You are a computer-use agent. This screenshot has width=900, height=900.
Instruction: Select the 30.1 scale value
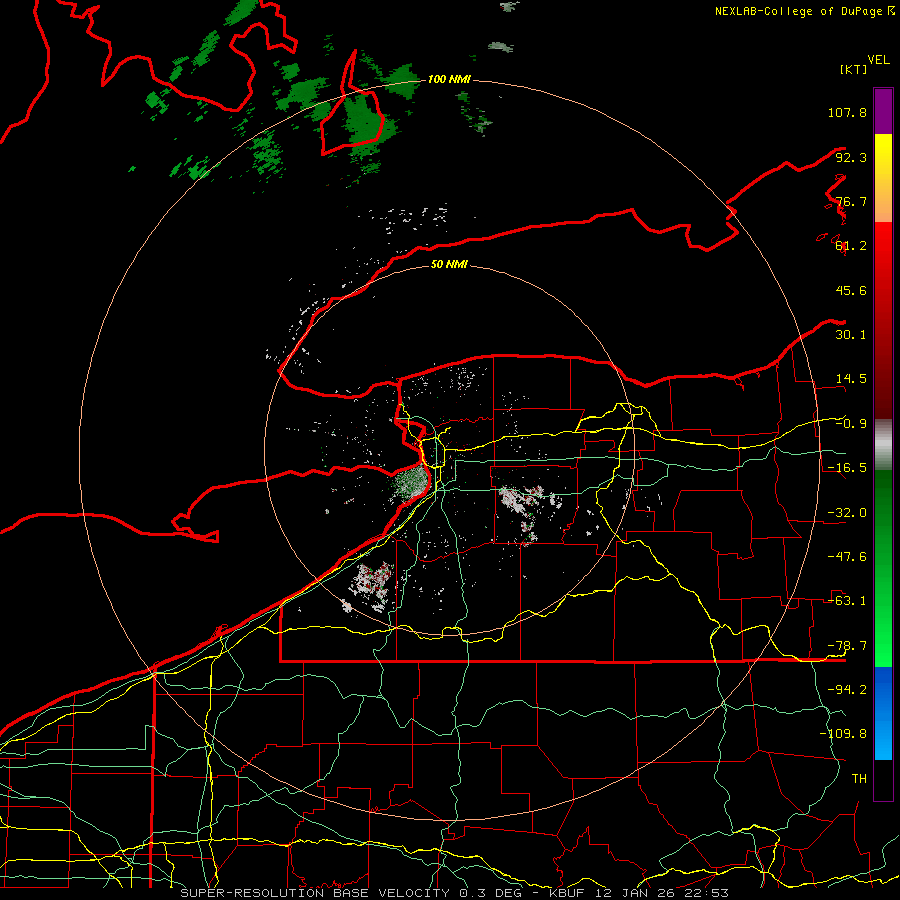tap(851, 335)
